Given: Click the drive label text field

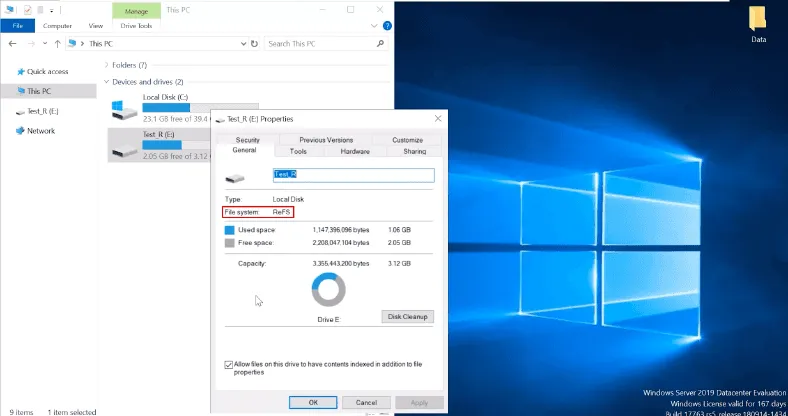Looking at the screenshot, I should coord(353,174).
